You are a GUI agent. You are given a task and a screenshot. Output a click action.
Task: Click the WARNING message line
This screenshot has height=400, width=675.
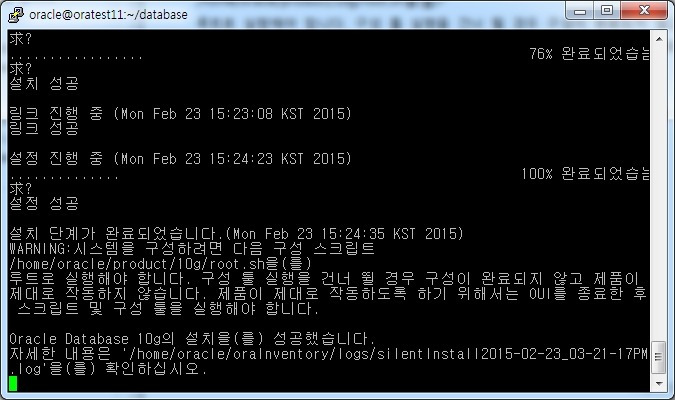click(x=192, y=248)
